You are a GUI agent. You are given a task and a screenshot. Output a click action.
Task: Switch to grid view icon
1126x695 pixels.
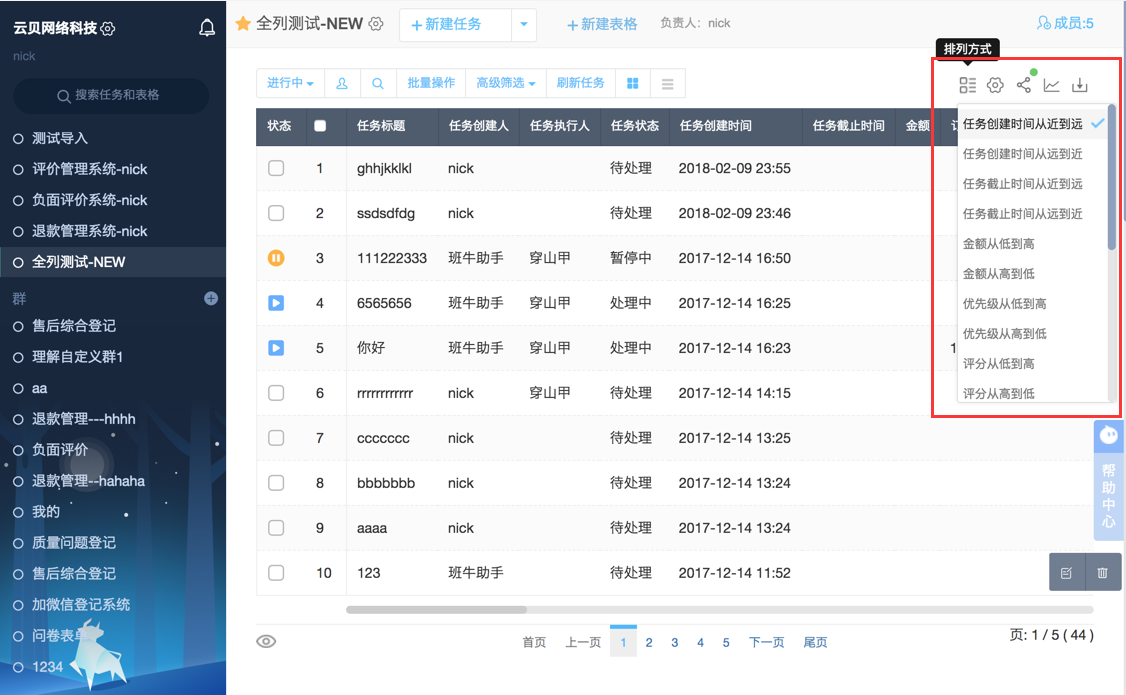[633, 83]
